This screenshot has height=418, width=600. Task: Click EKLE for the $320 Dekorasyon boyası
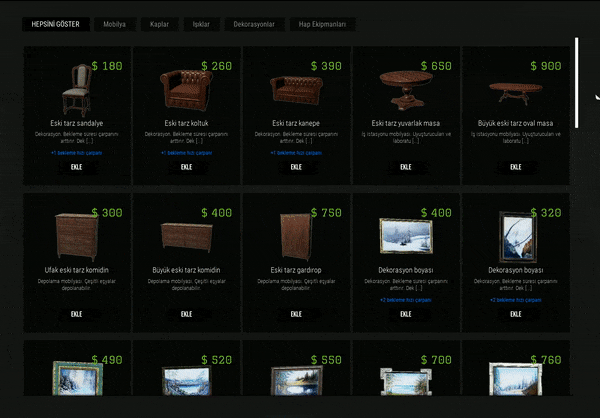[x=515, y=314]
